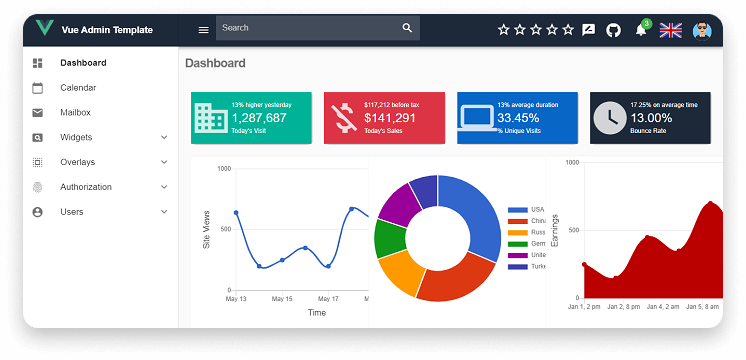
Task: Click 'Jan 4, 2 am' axis label
Action: [663, 307]
